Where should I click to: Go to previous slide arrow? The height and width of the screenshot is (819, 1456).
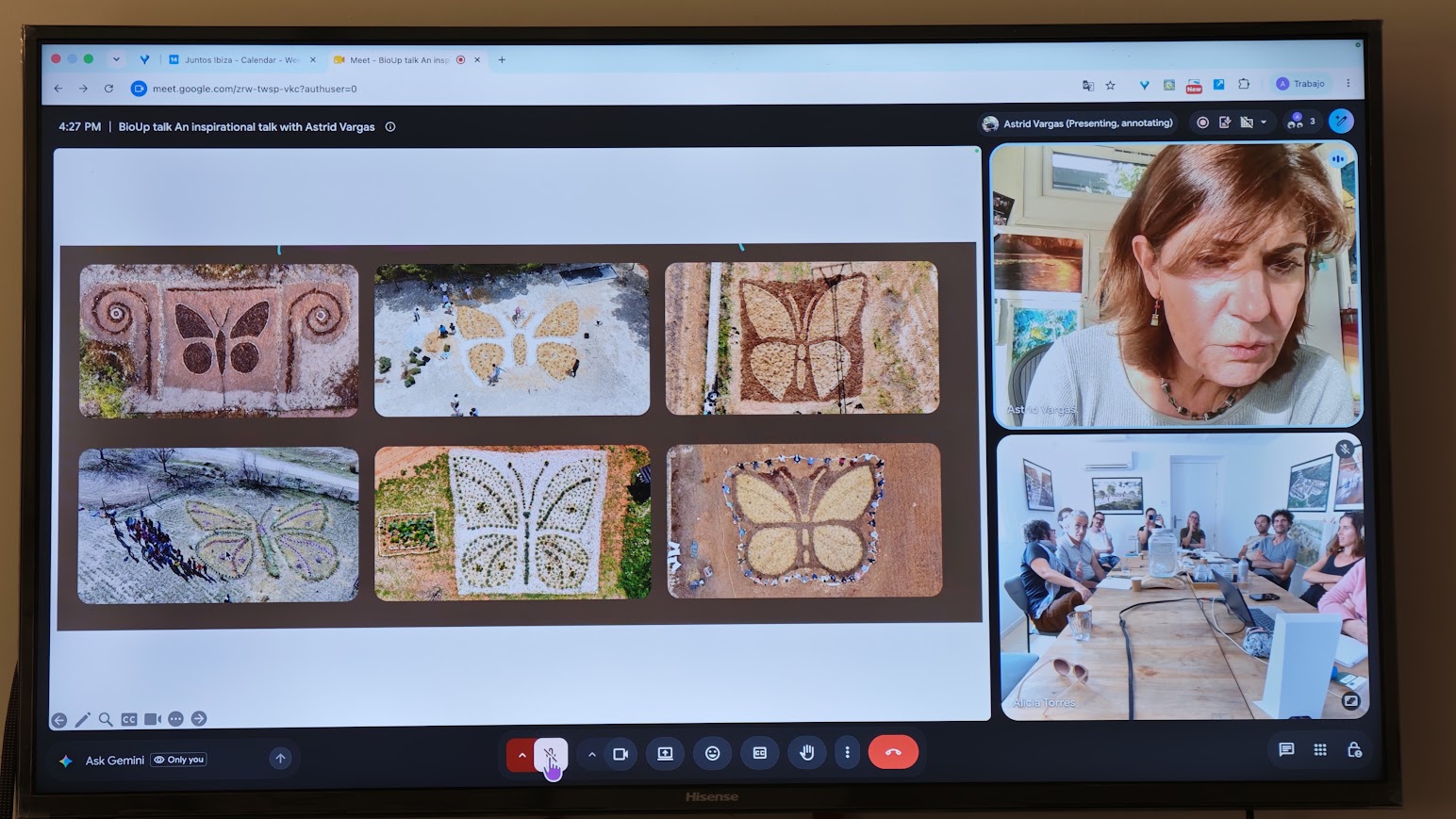click(59, 720)
